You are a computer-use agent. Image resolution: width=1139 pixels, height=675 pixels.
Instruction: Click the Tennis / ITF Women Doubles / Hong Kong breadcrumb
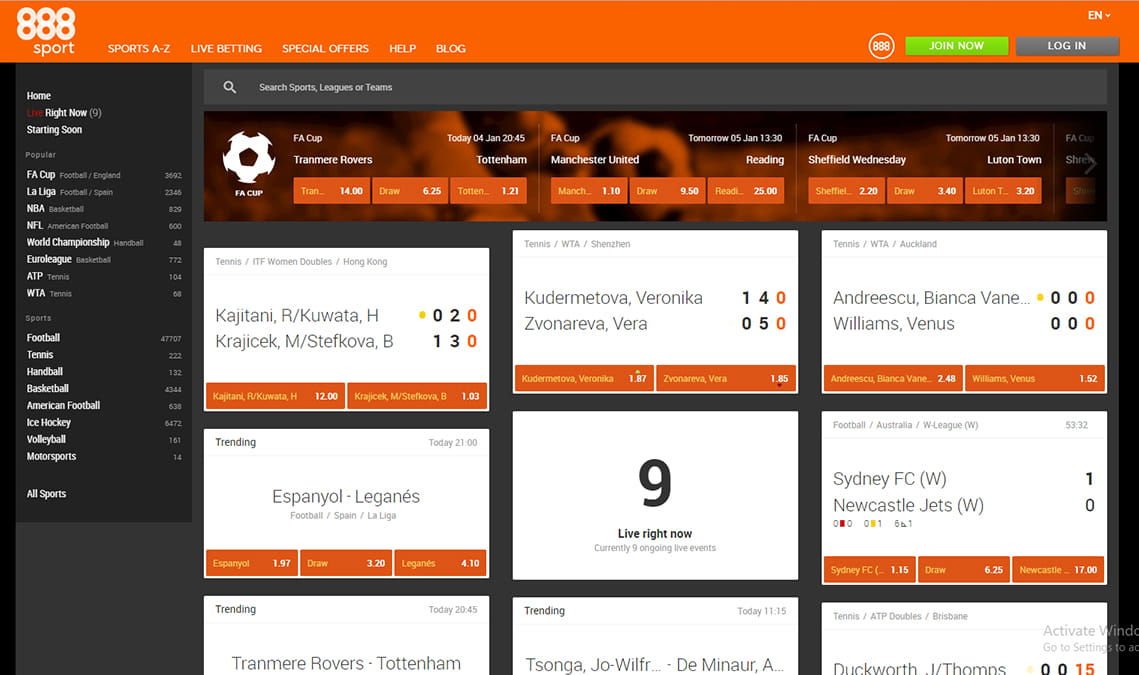click(301, 262)
